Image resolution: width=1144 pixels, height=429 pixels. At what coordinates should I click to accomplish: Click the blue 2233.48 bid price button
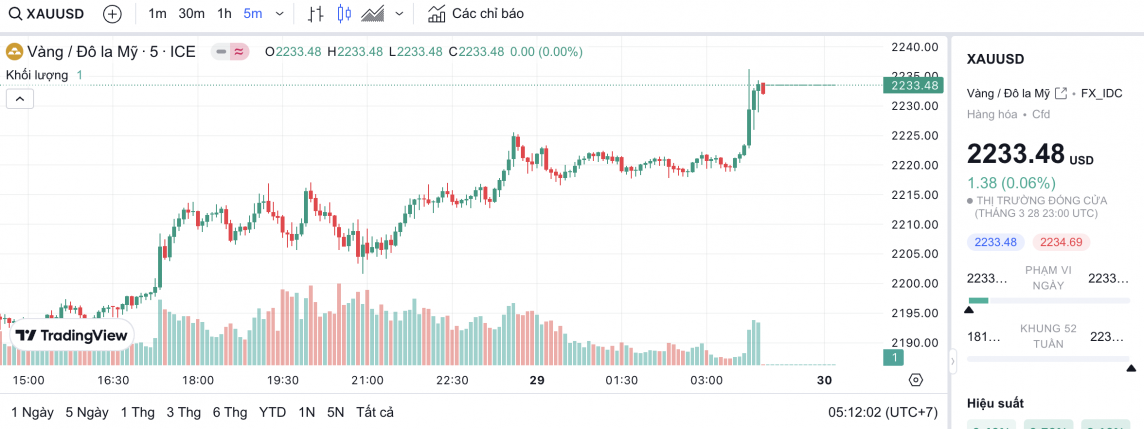[x=995, y=242]
